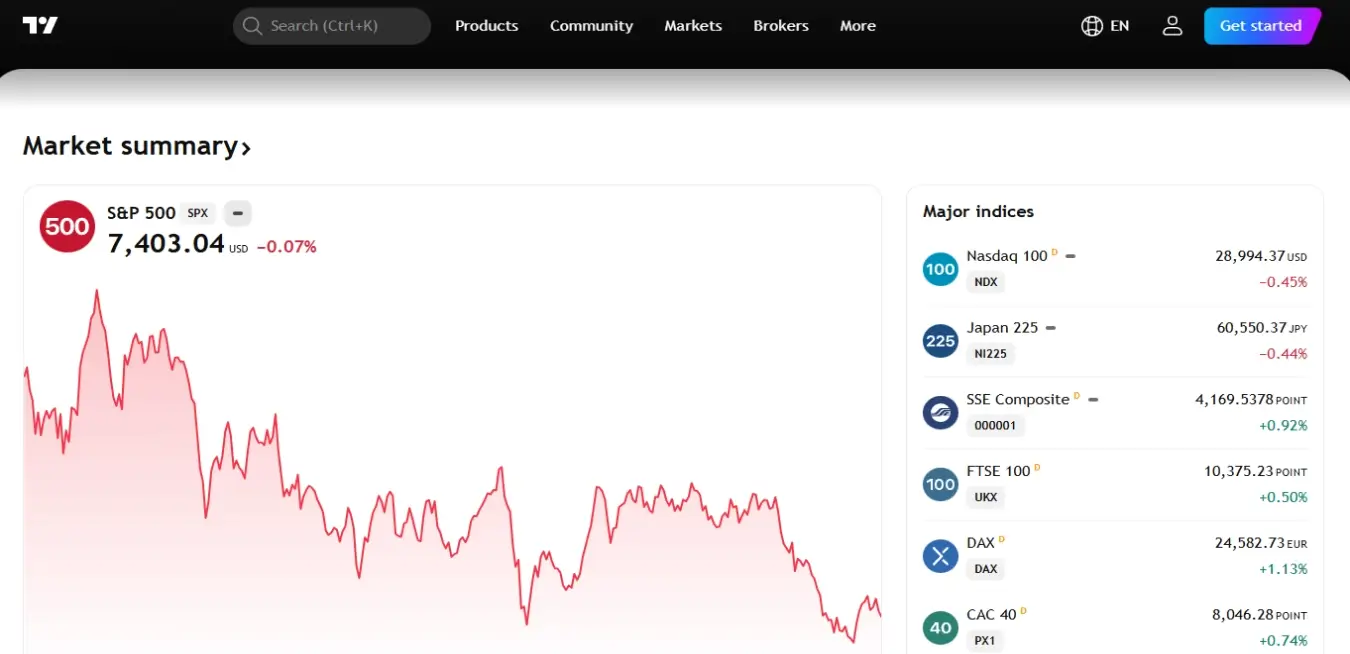Viewport: 1350px width, 654px height.
Task: Open the Japan 225 index row
Action: pos(1115,340)
